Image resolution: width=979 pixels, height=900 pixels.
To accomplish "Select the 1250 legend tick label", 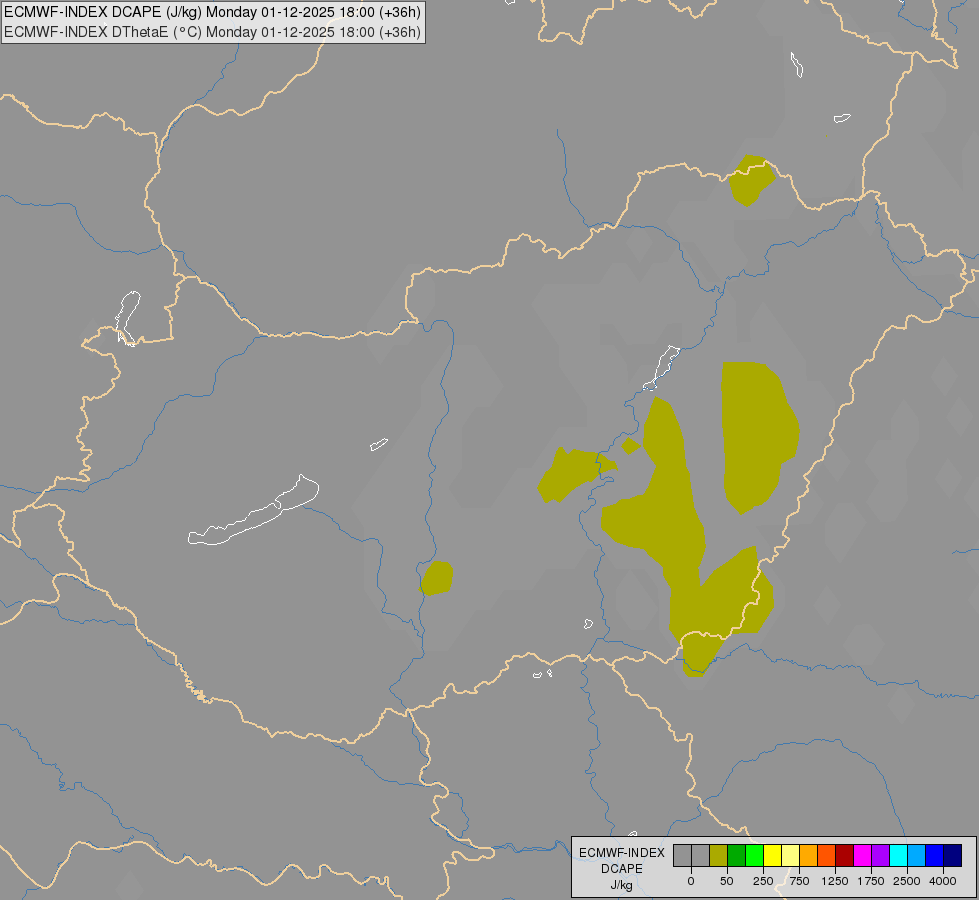I will point(835,881).
